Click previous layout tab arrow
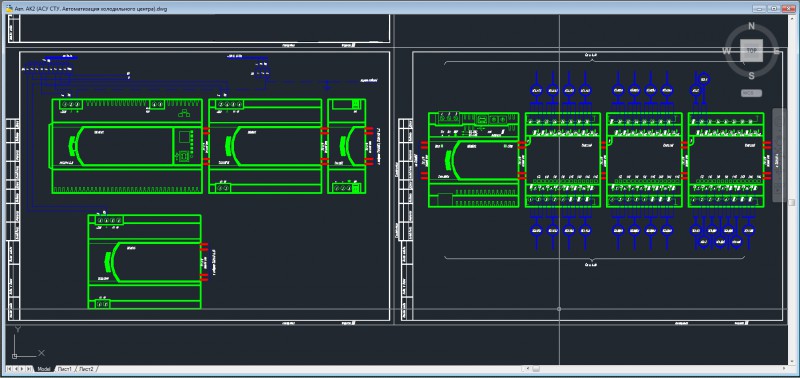 (x=16, y=369)
